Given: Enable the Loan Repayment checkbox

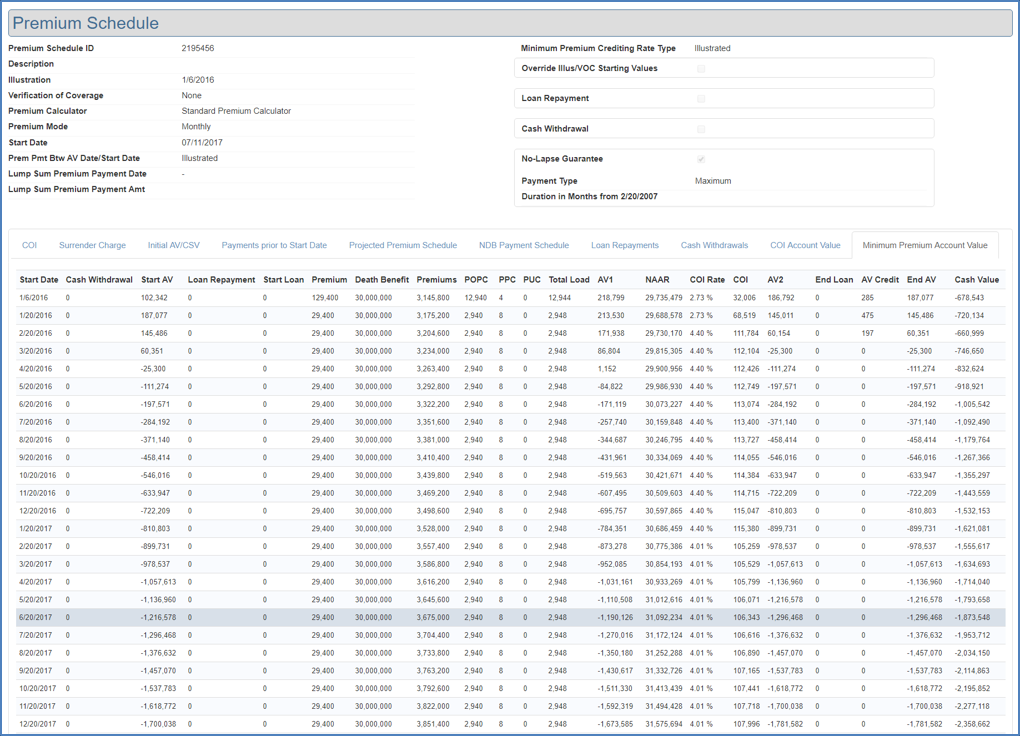Looking at the screenshot, I should (x=701, y=99).
